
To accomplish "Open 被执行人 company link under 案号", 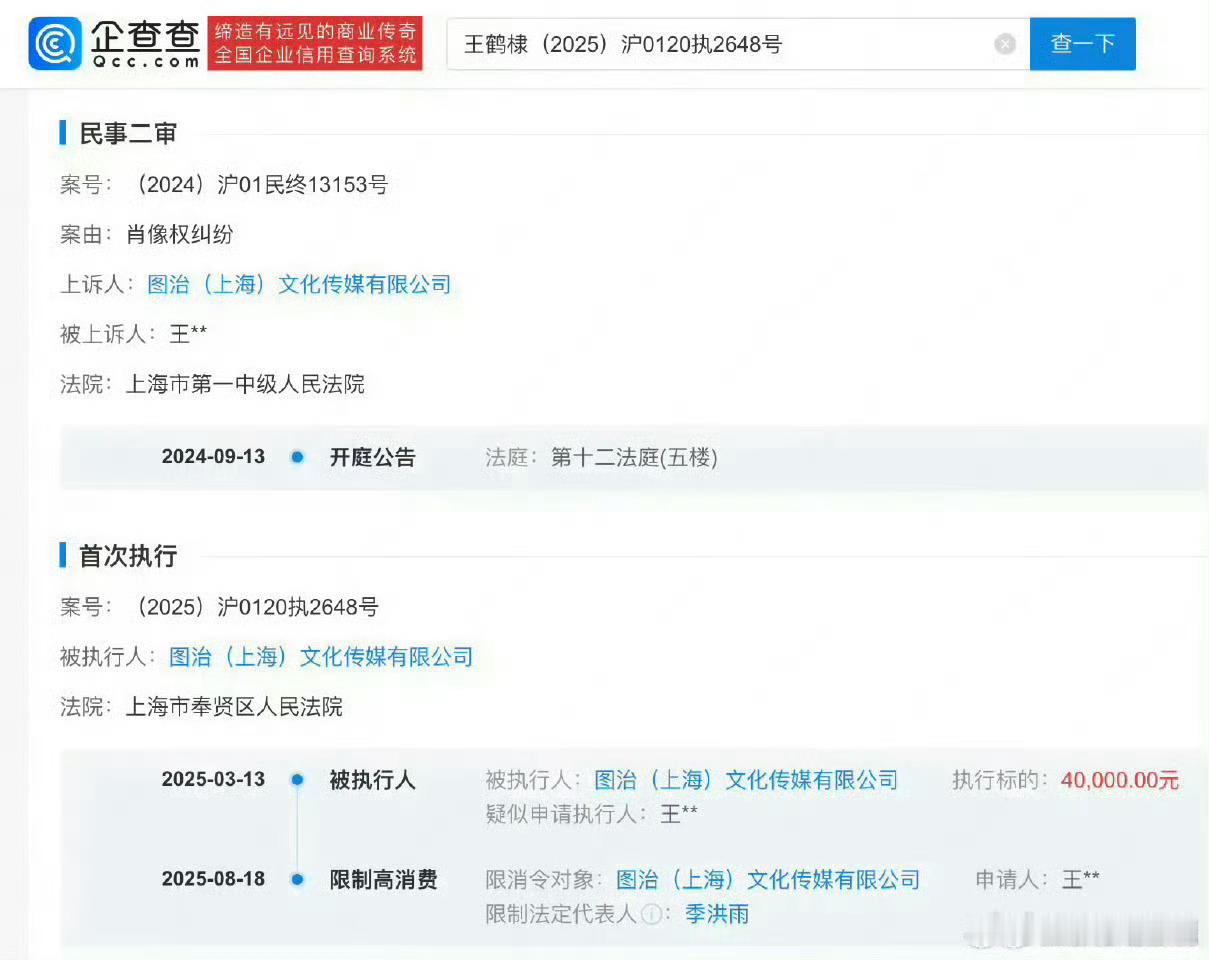I will (321, 657).
